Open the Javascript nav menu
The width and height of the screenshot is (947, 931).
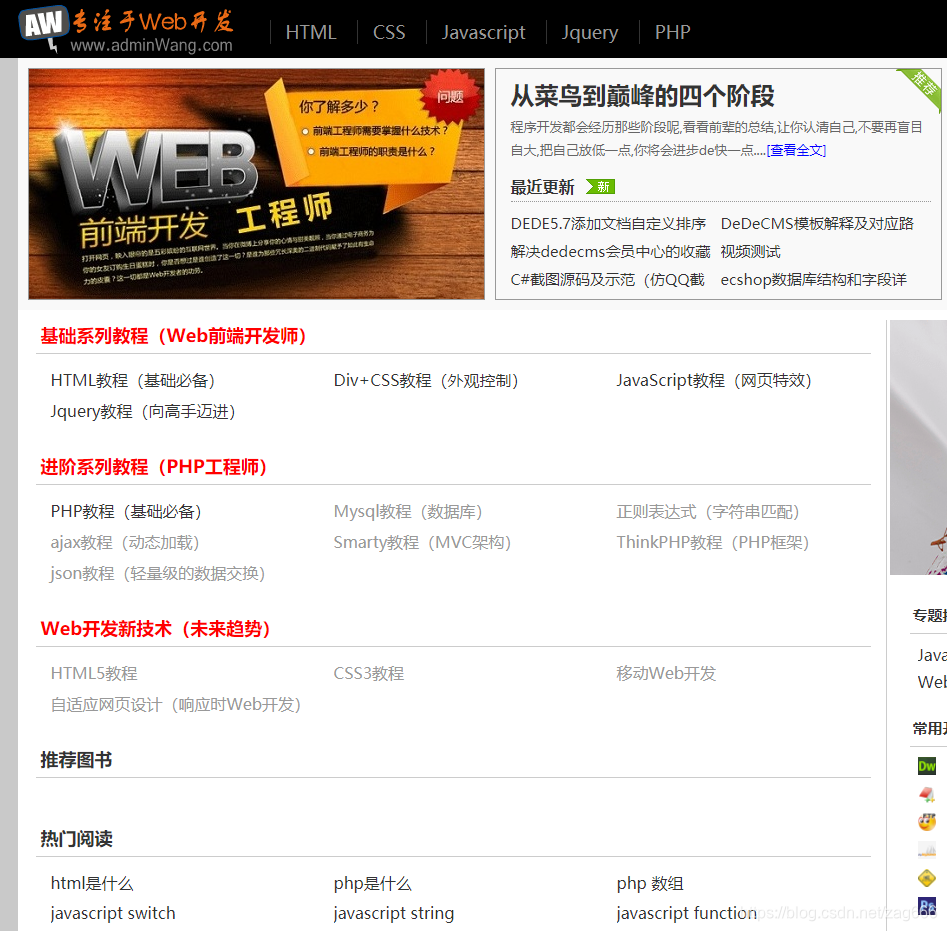pos(483,32)
